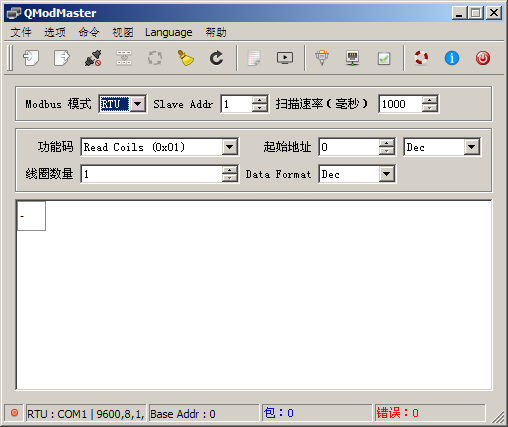Open the Bus Monitor screen icon
Image resolution: width=508 pixels, height=427 pixels.
point(285,58)
